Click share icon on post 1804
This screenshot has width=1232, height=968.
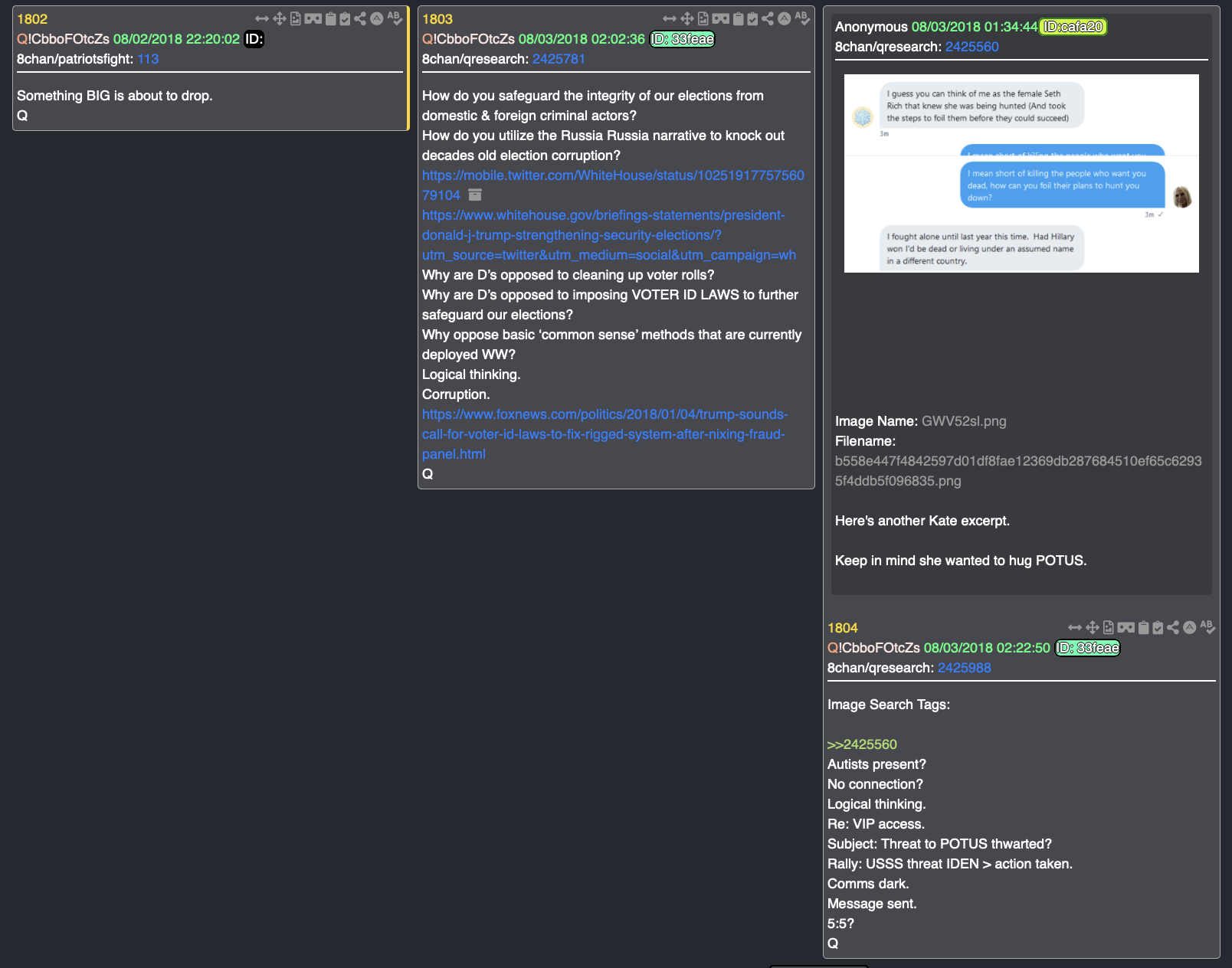coord(1173,627)
